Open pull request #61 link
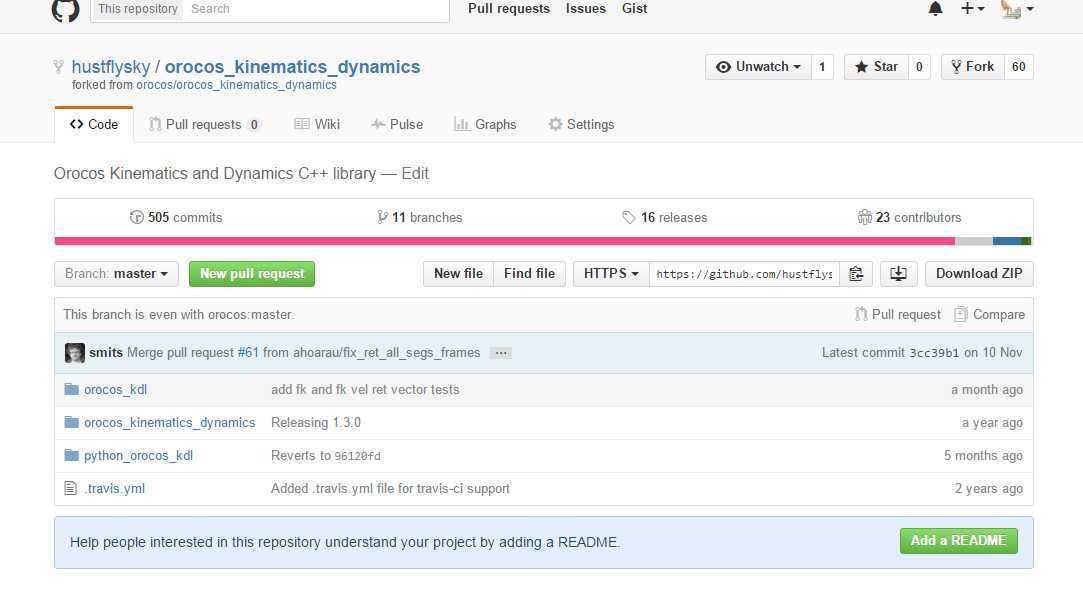 248,352
